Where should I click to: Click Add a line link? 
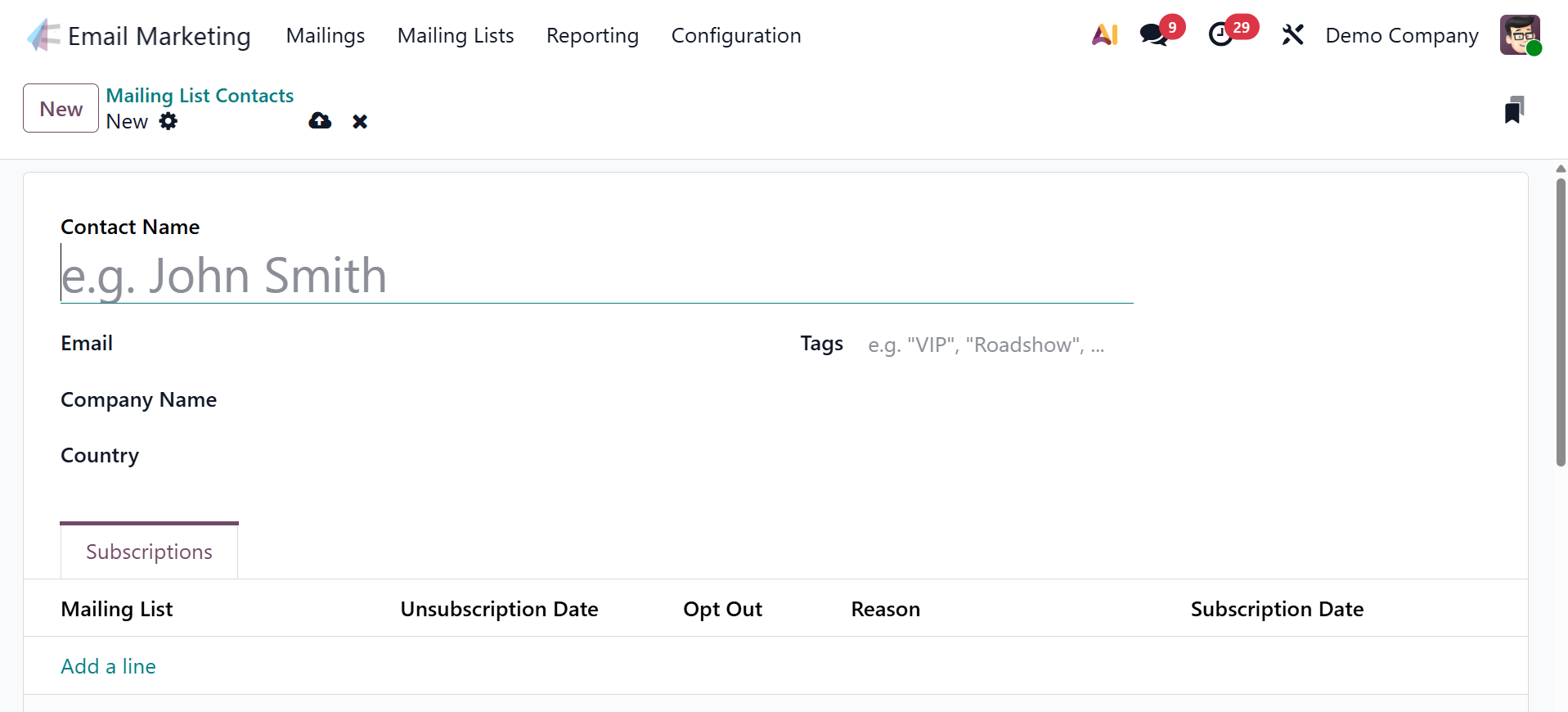click(x=108, y=666)
